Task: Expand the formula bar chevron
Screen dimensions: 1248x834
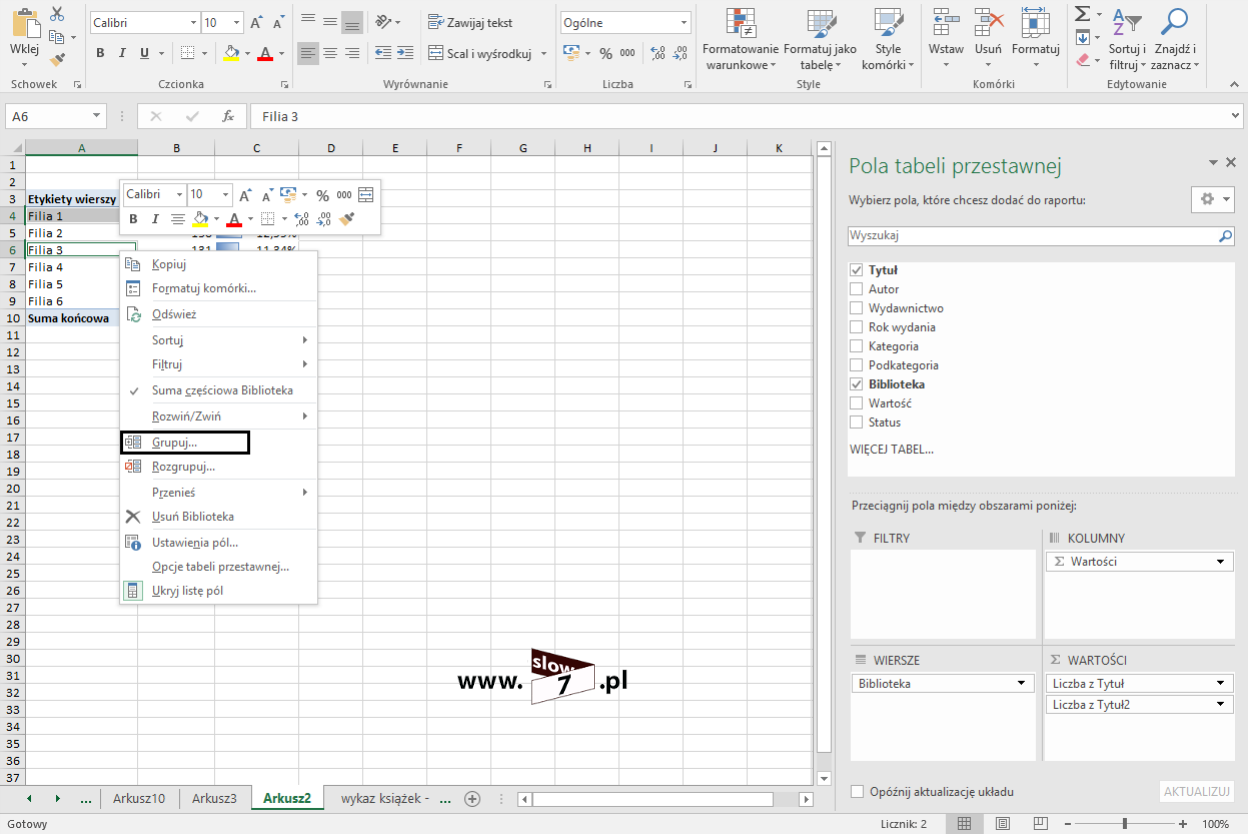Action: pyautogui.click(x=1236, y=116)
